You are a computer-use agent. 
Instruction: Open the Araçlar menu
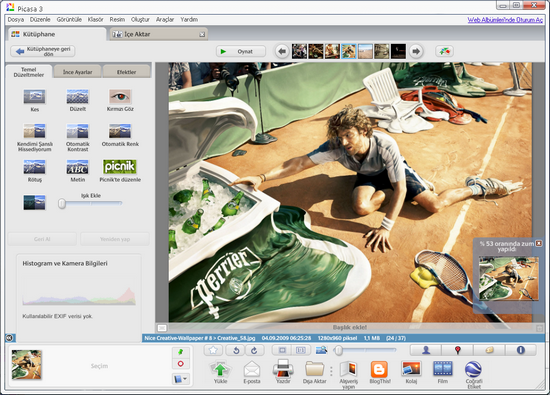point(165,20)
